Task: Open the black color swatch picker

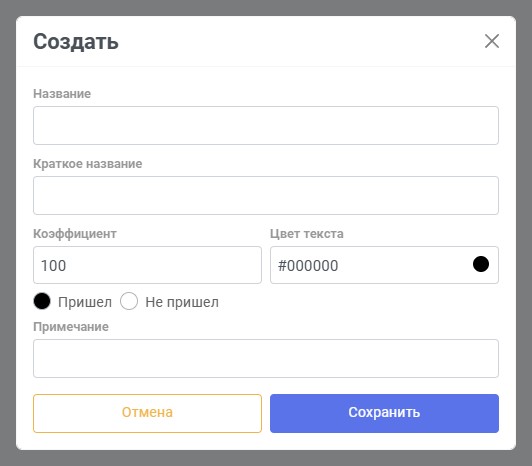Action: point(481,264)
